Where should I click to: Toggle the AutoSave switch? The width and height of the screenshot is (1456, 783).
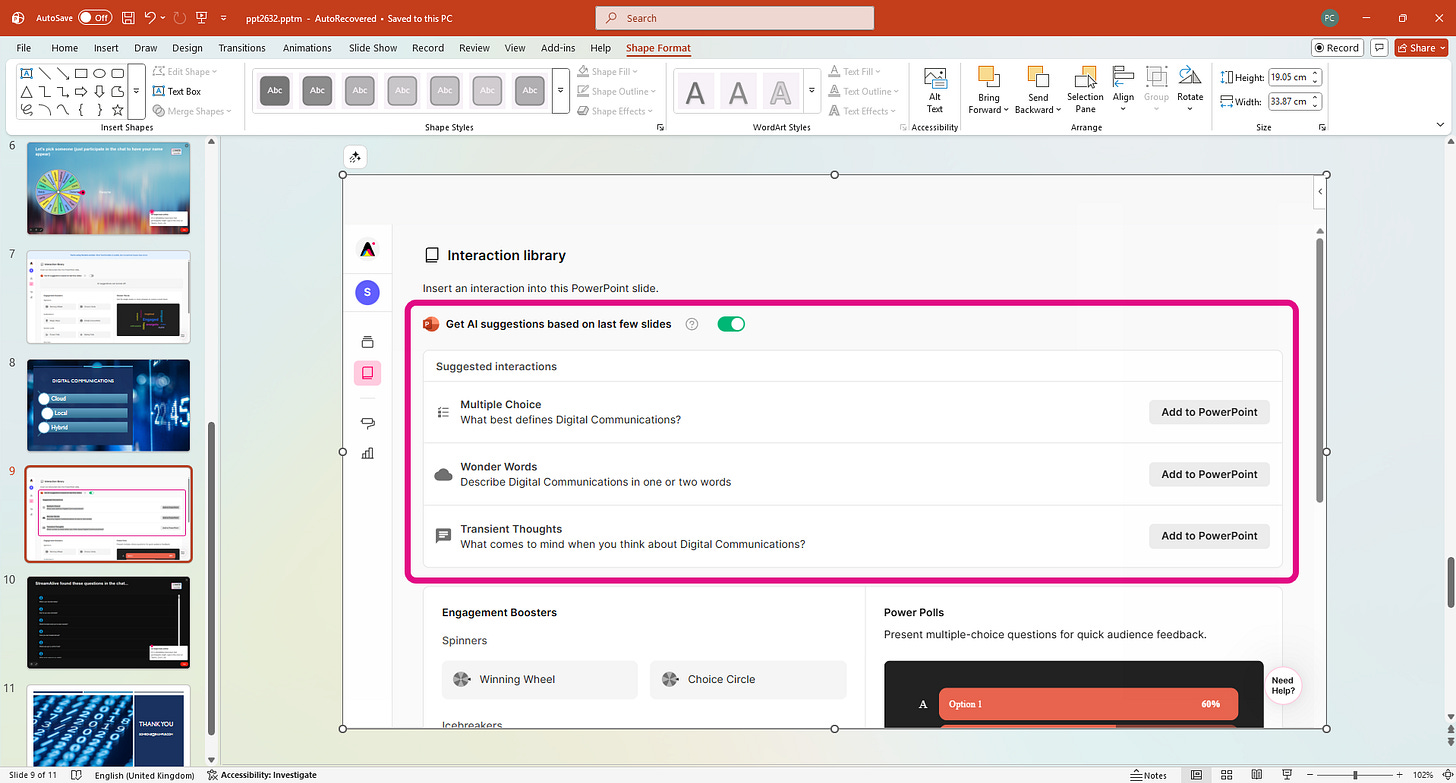(x=95, y=18)
